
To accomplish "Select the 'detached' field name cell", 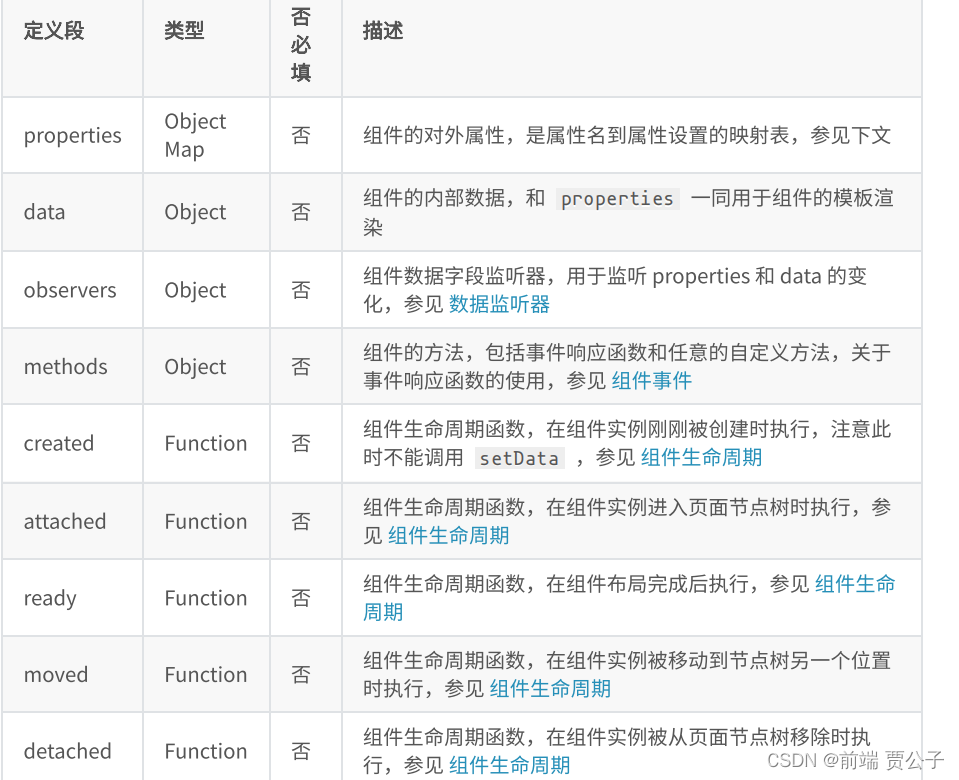I will (x=72, y=747).
